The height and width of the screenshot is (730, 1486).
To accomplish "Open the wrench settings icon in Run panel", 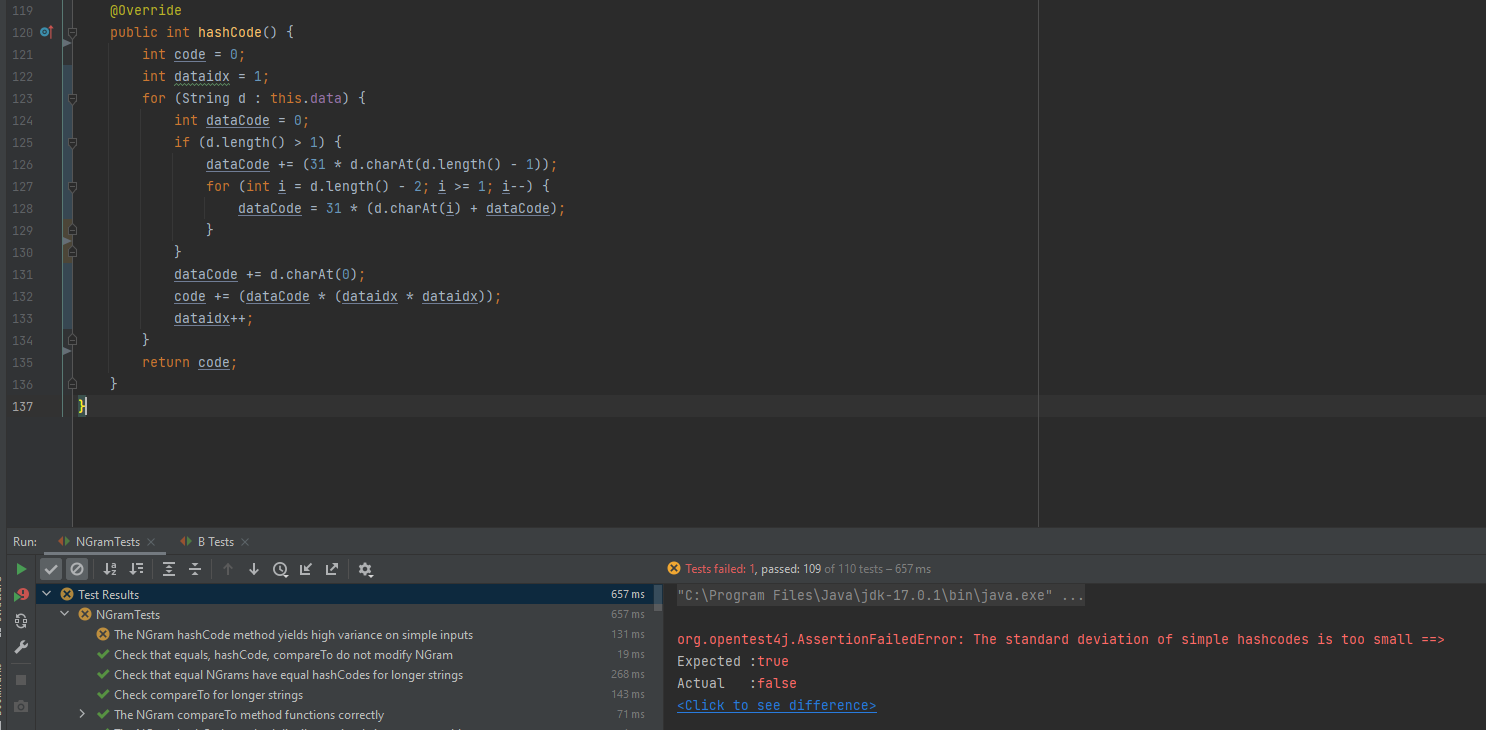I will click(21, 647).
